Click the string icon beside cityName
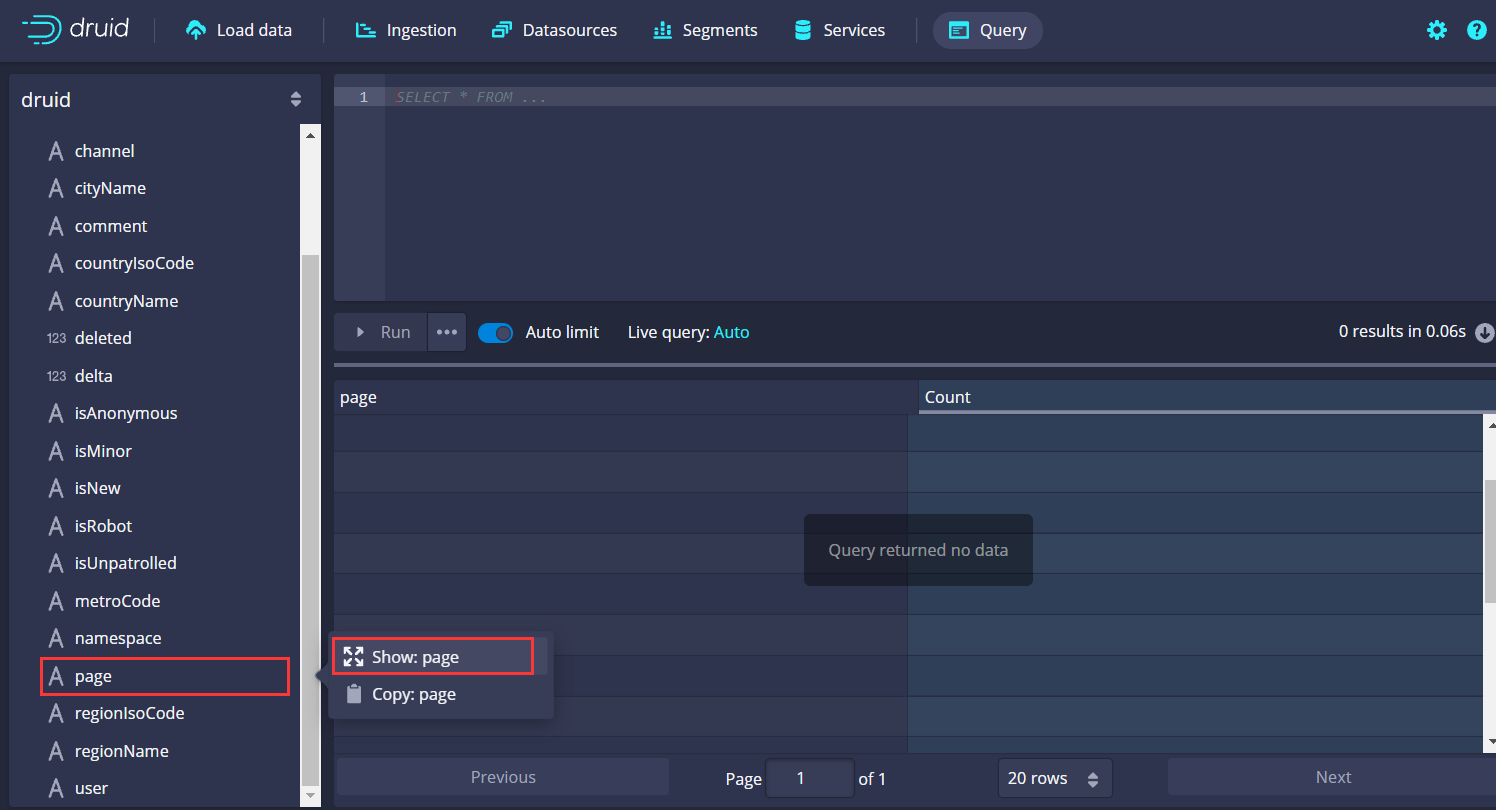The height and width of the screenshot is (810, 1496). [56, 188]
